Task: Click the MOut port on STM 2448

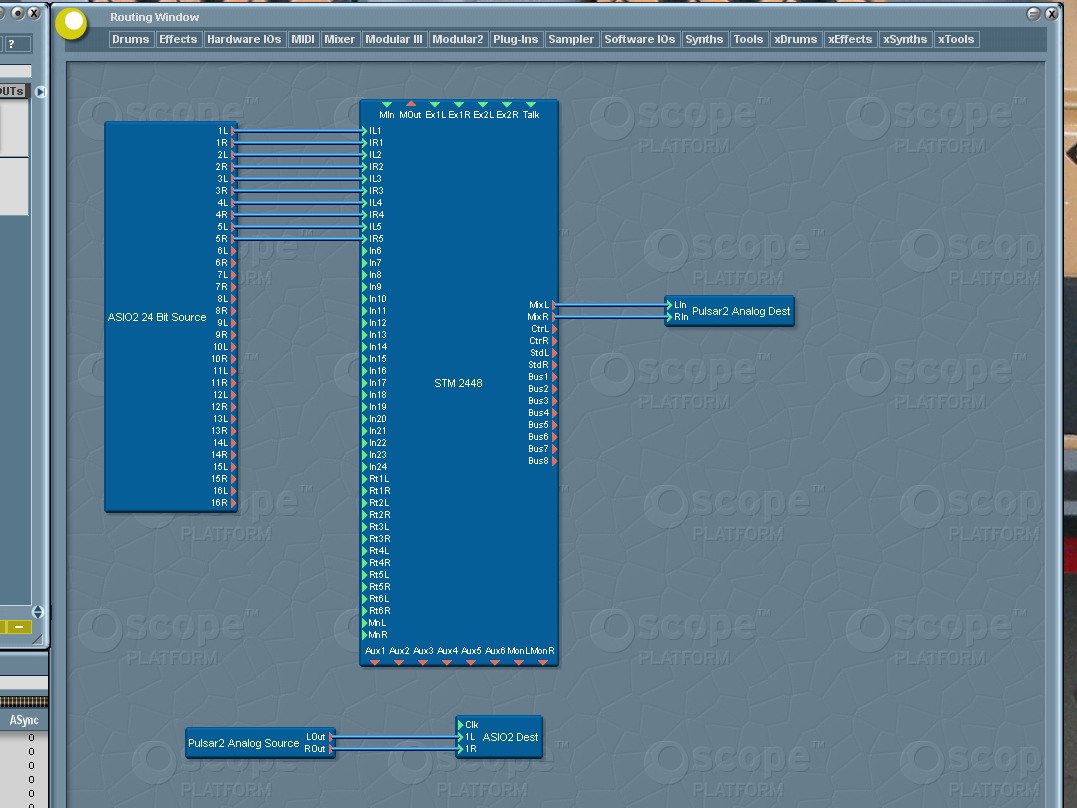Action: coord(410,104)
